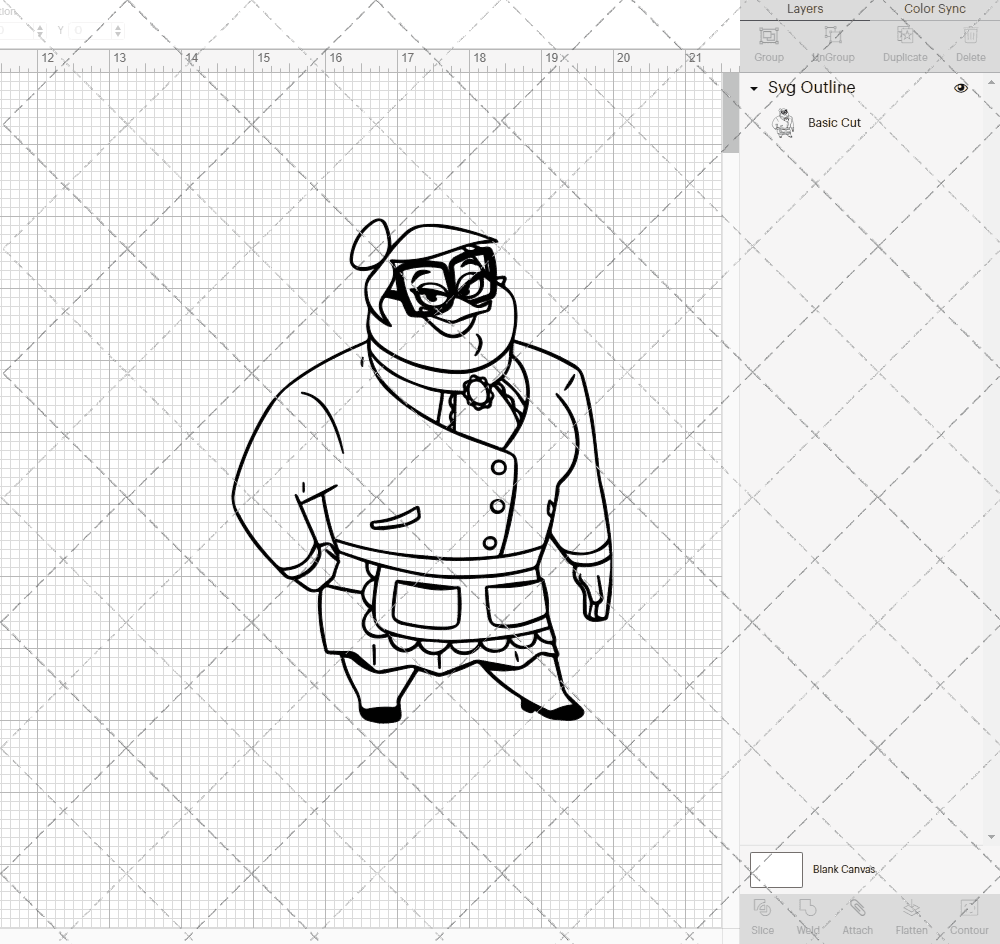
Task: Select the Weld tool
Action: 807,908
